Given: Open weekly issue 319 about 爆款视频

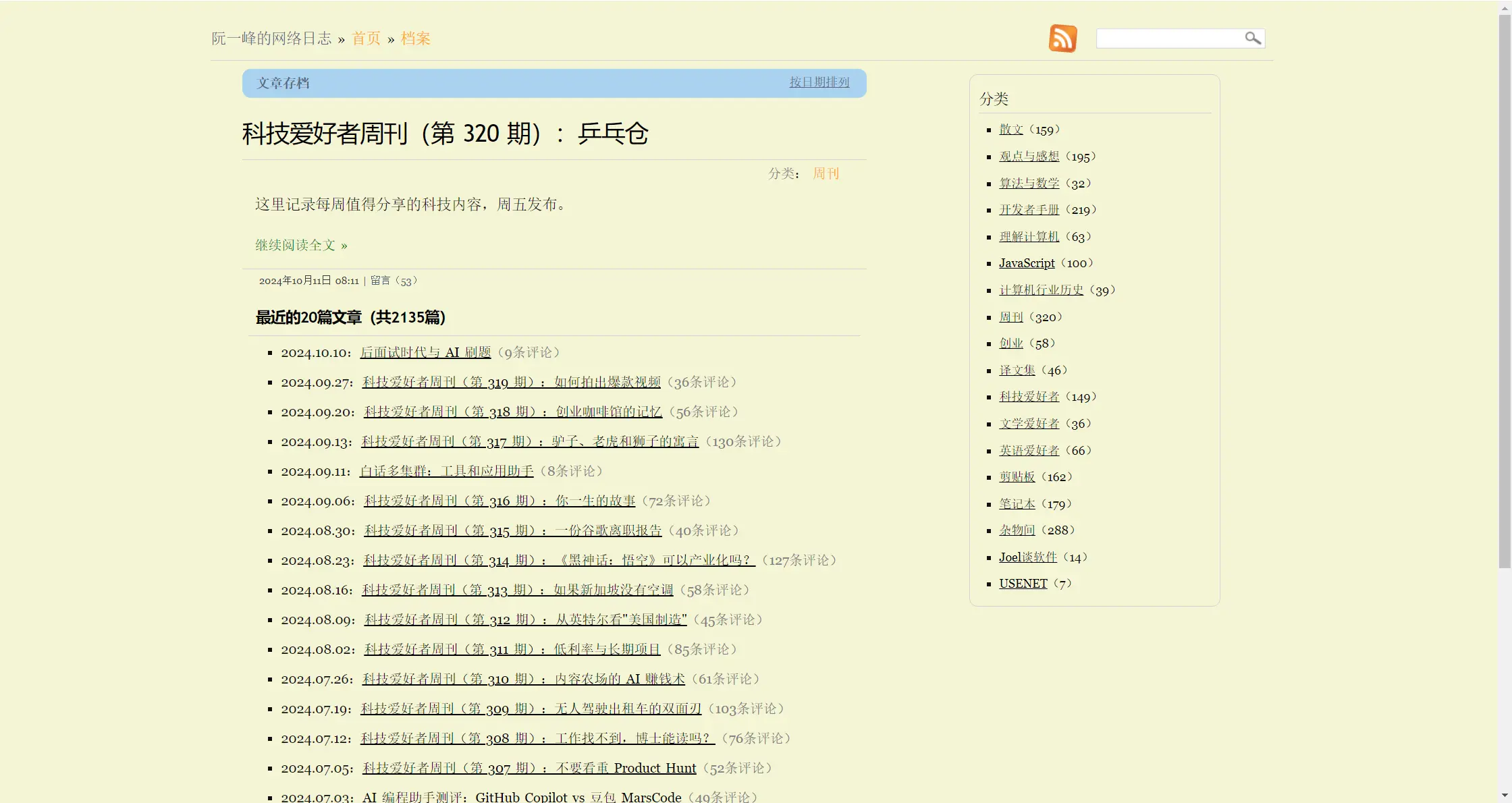Looking at the screenshot, I should pos(512,382).
